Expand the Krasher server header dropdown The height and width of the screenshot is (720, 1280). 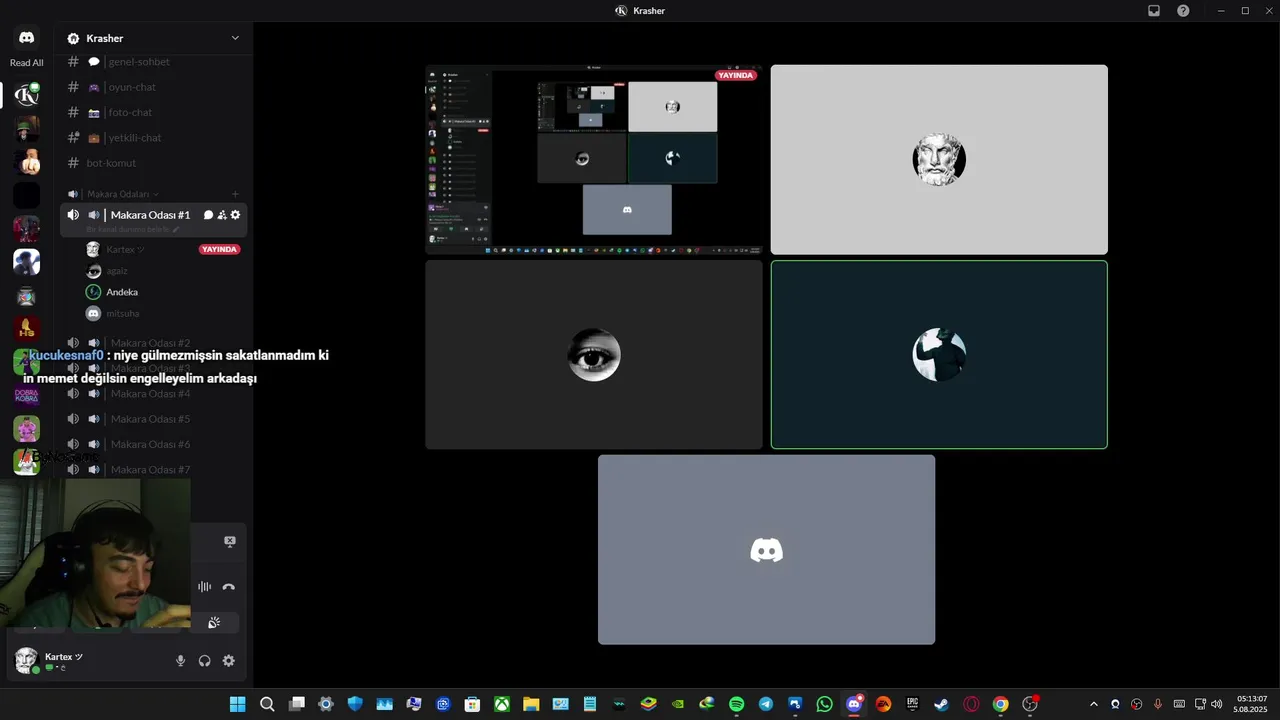tap(235, 38)
